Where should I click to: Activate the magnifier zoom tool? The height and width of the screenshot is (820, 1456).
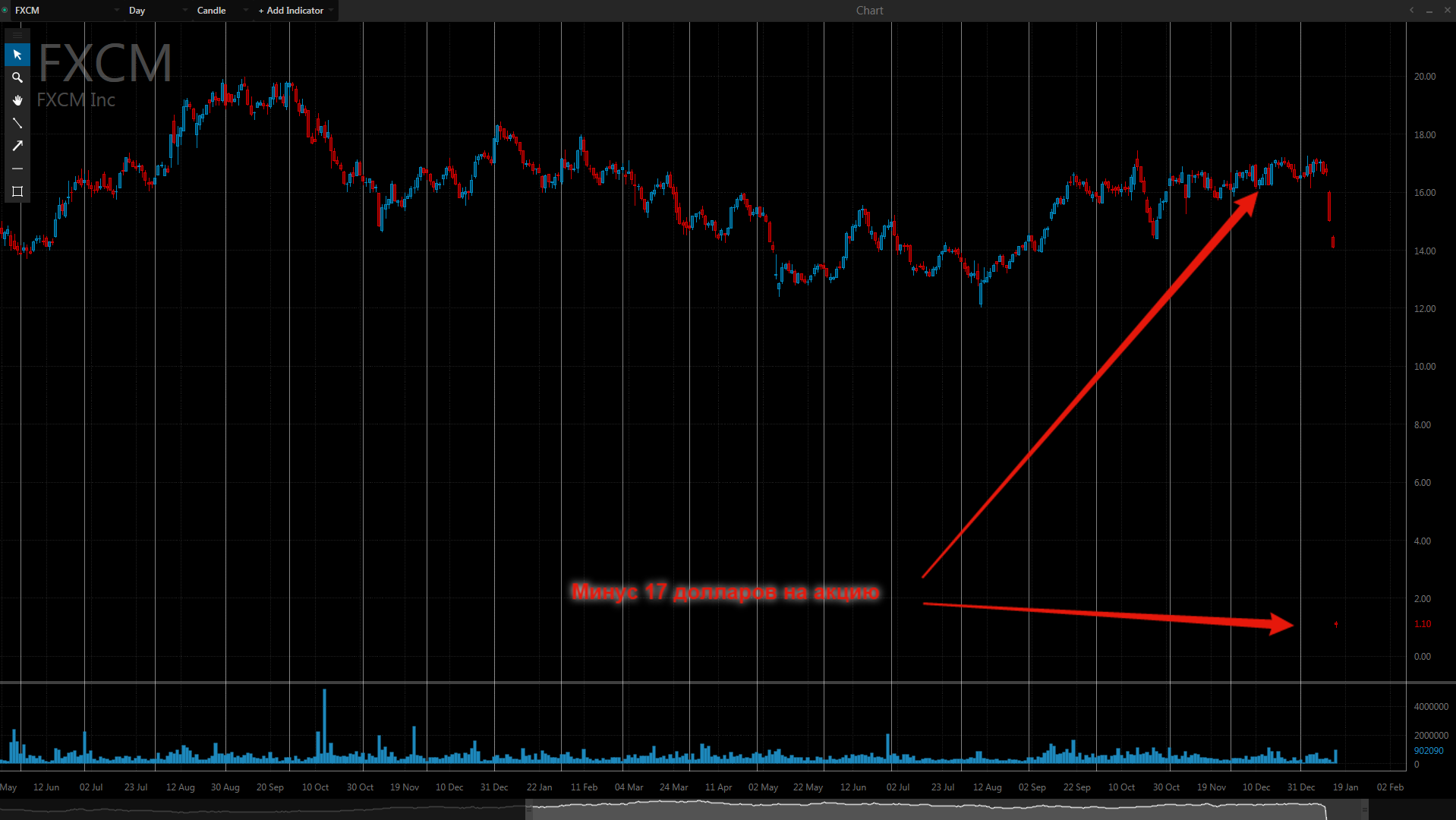click(17, 77)
